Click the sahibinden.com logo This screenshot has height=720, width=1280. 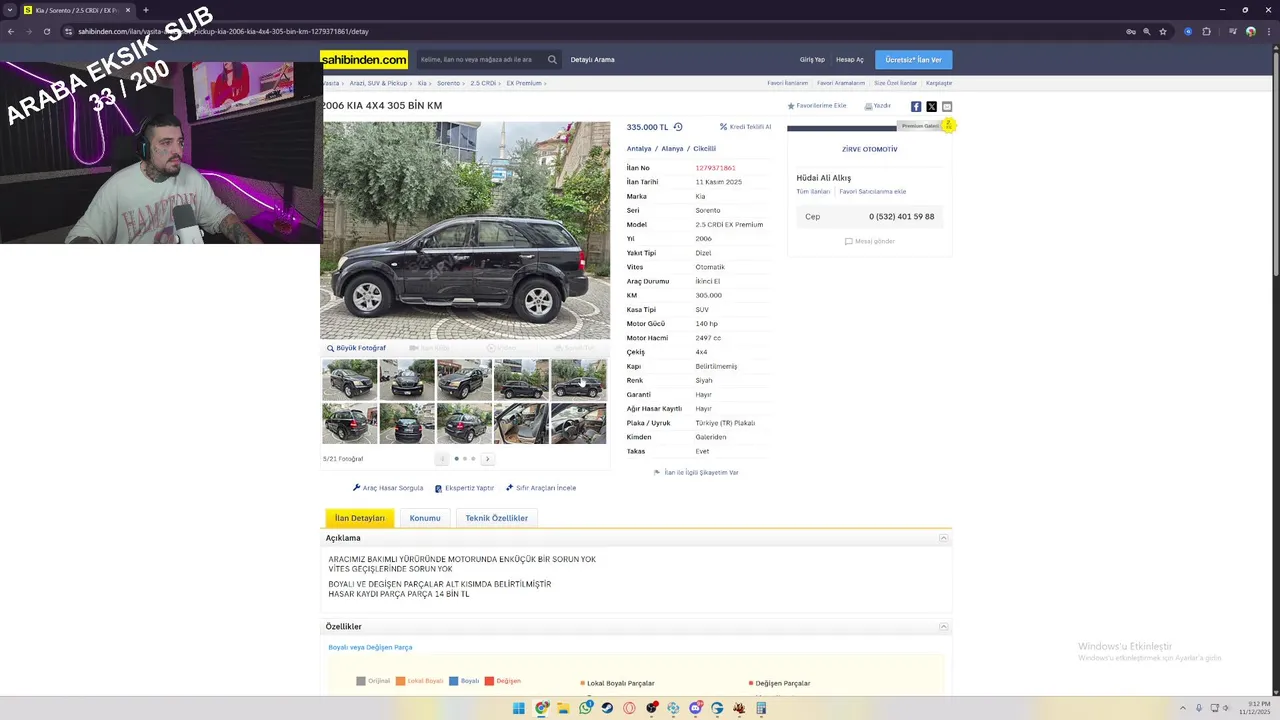pyautogui.click(x=364, y=60)
